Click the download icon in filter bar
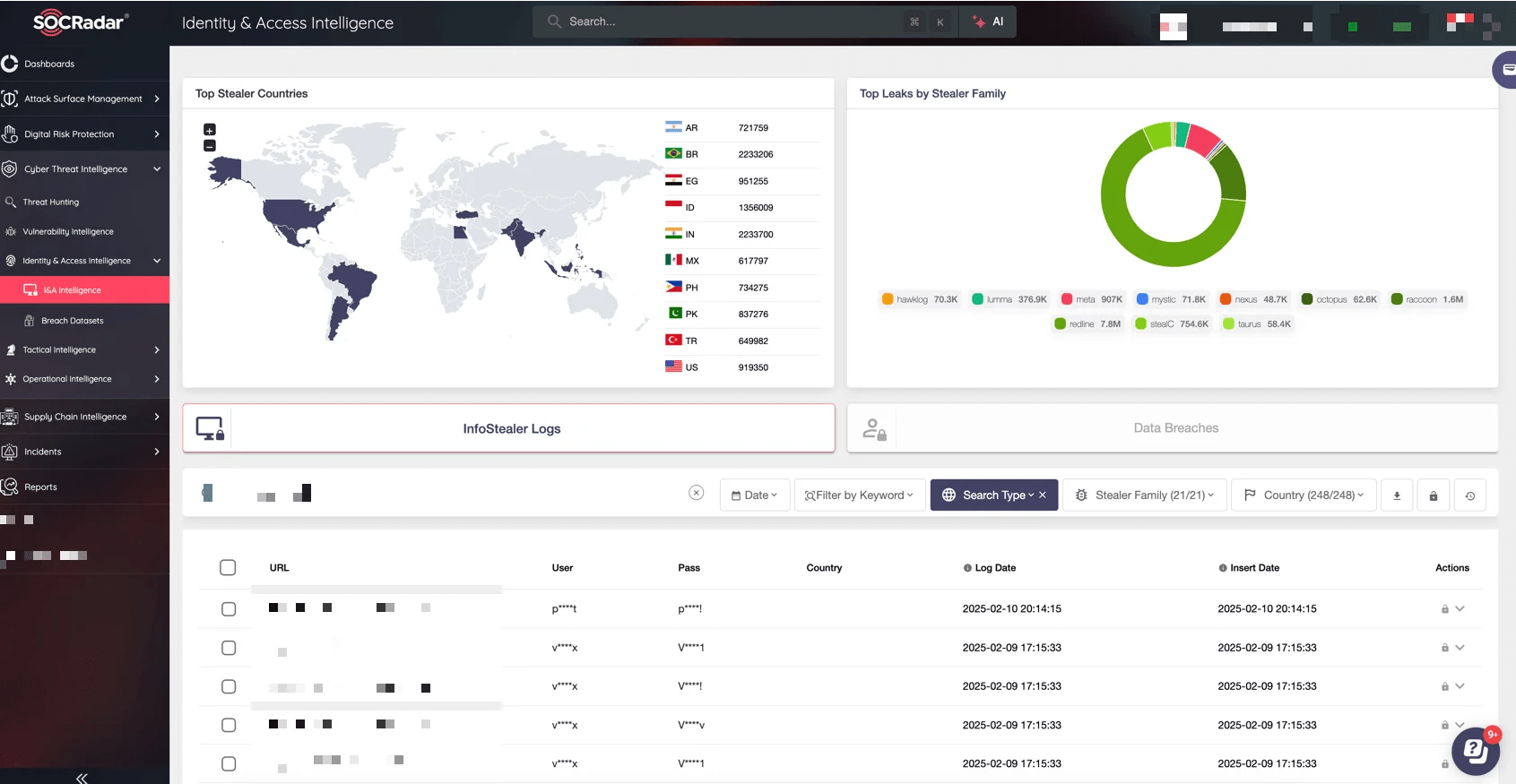The width and height of the screenshot is (1516, 784). [x=1397, y=495]
